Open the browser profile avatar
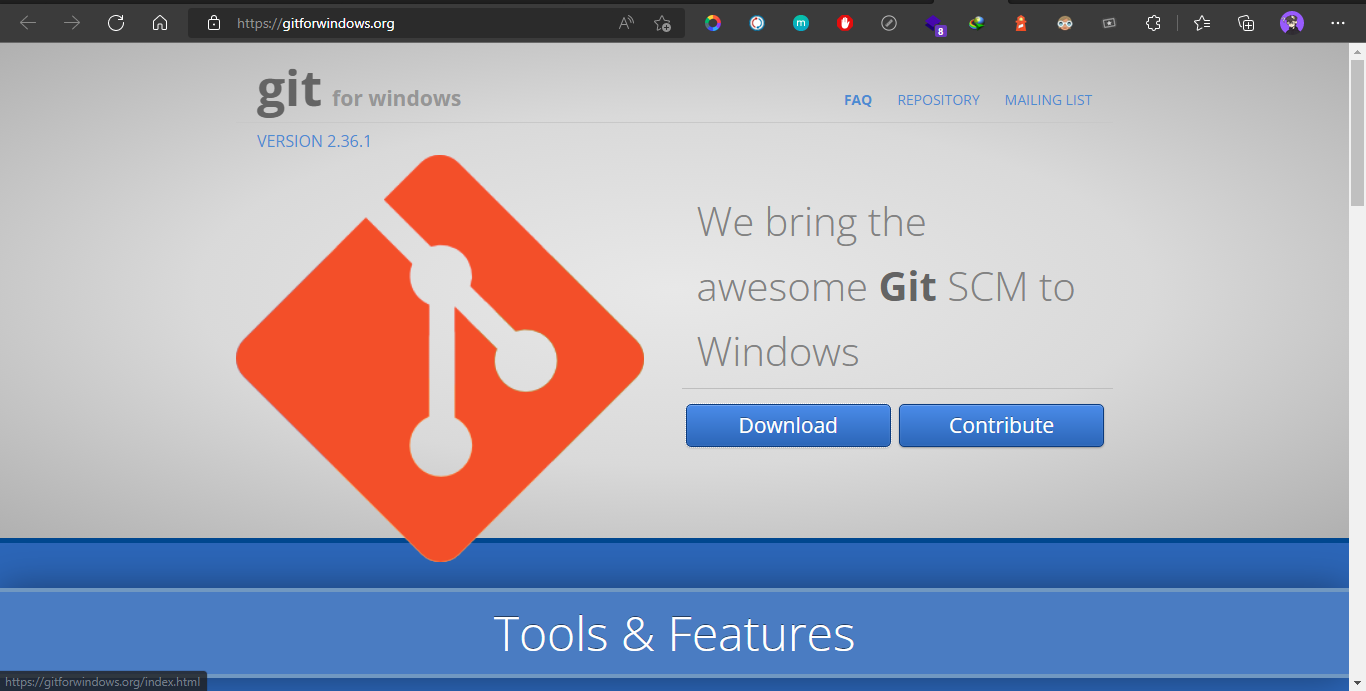This screenshot has height=691, width=1366. pos(1292,23)
